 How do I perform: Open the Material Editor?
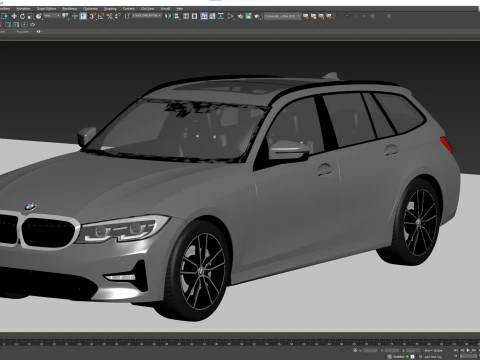(230, 16)
